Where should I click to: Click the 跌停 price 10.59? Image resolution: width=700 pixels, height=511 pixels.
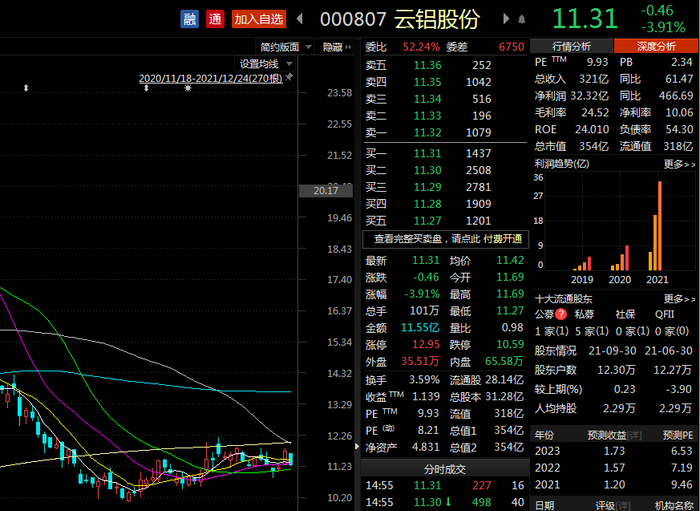[510, 345]
